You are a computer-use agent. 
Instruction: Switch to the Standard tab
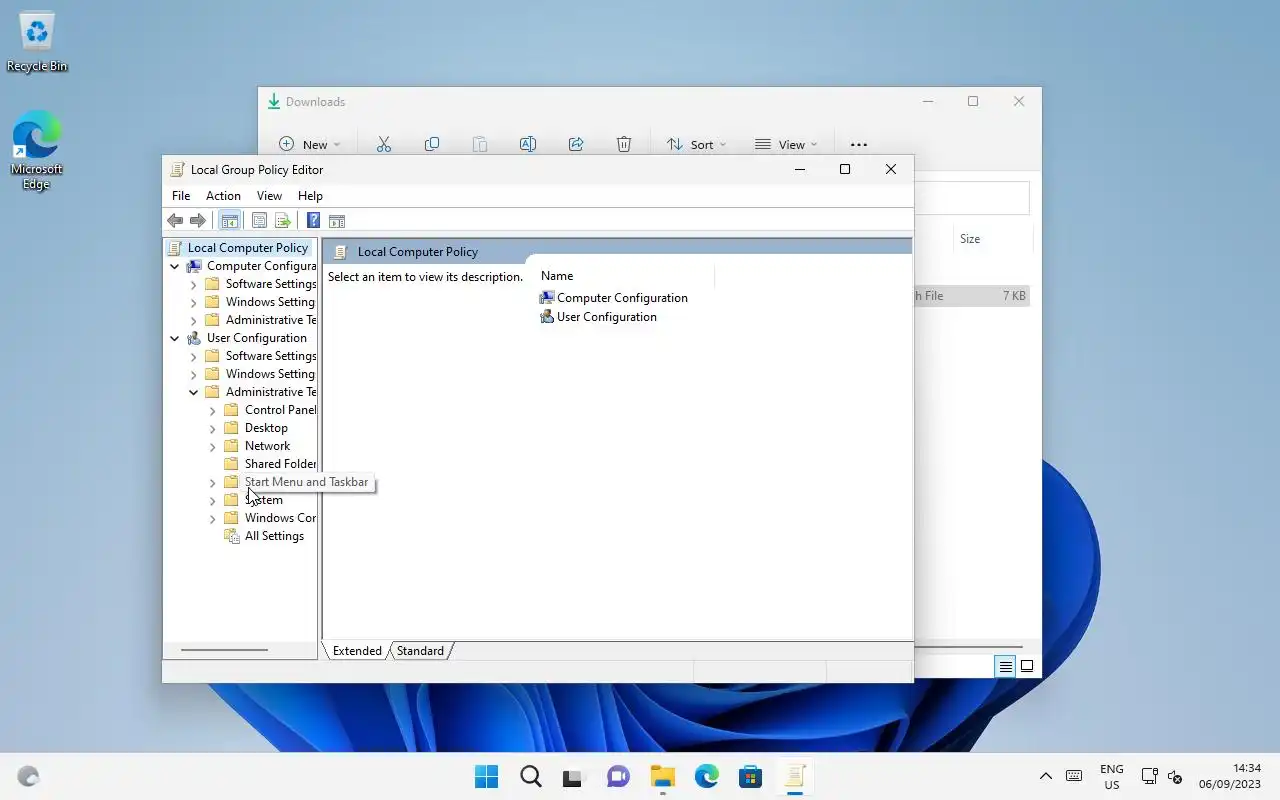tap(420, 651)
